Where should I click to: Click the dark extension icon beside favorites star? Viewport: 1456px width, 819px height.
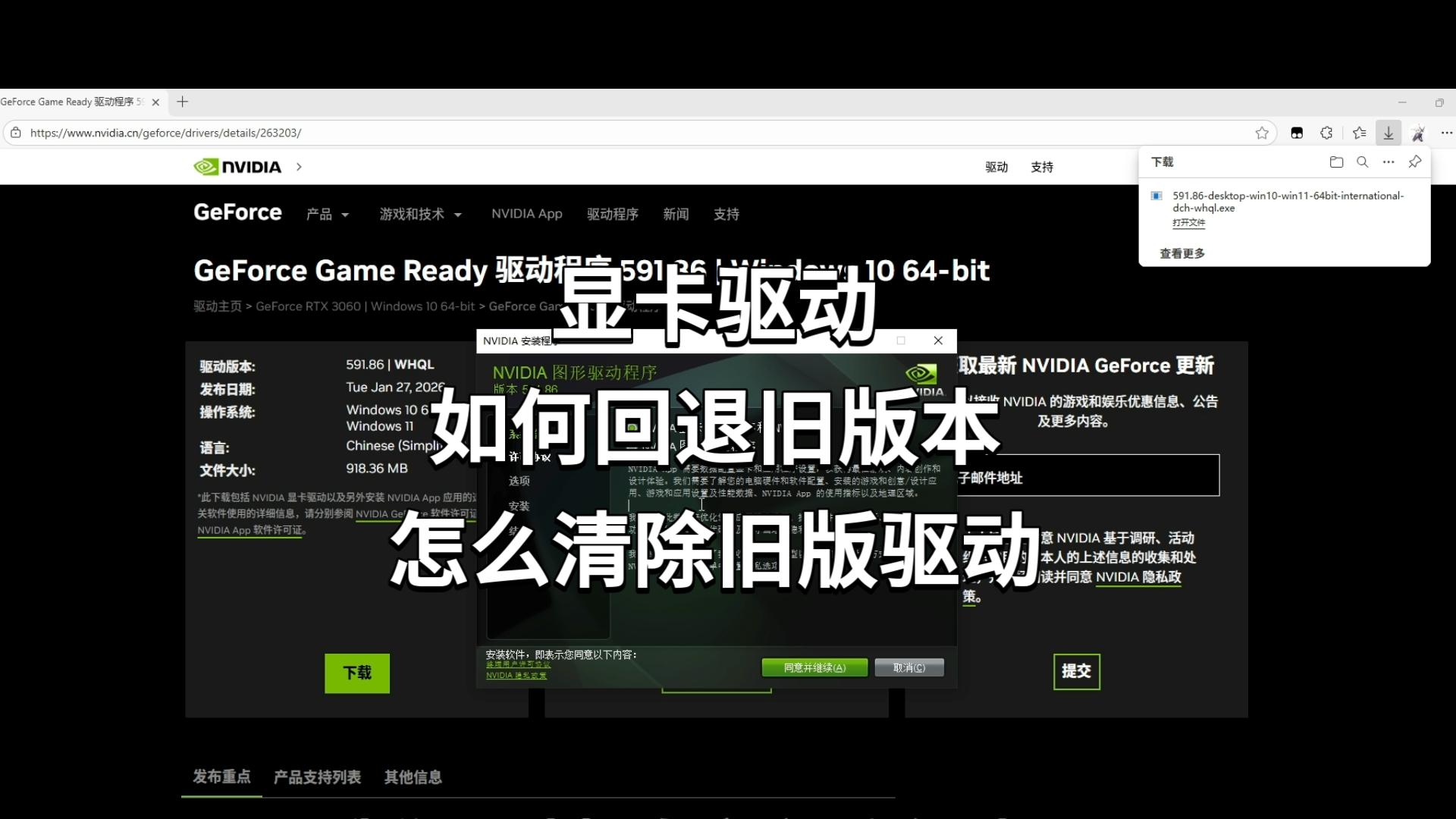[1297, 133]
